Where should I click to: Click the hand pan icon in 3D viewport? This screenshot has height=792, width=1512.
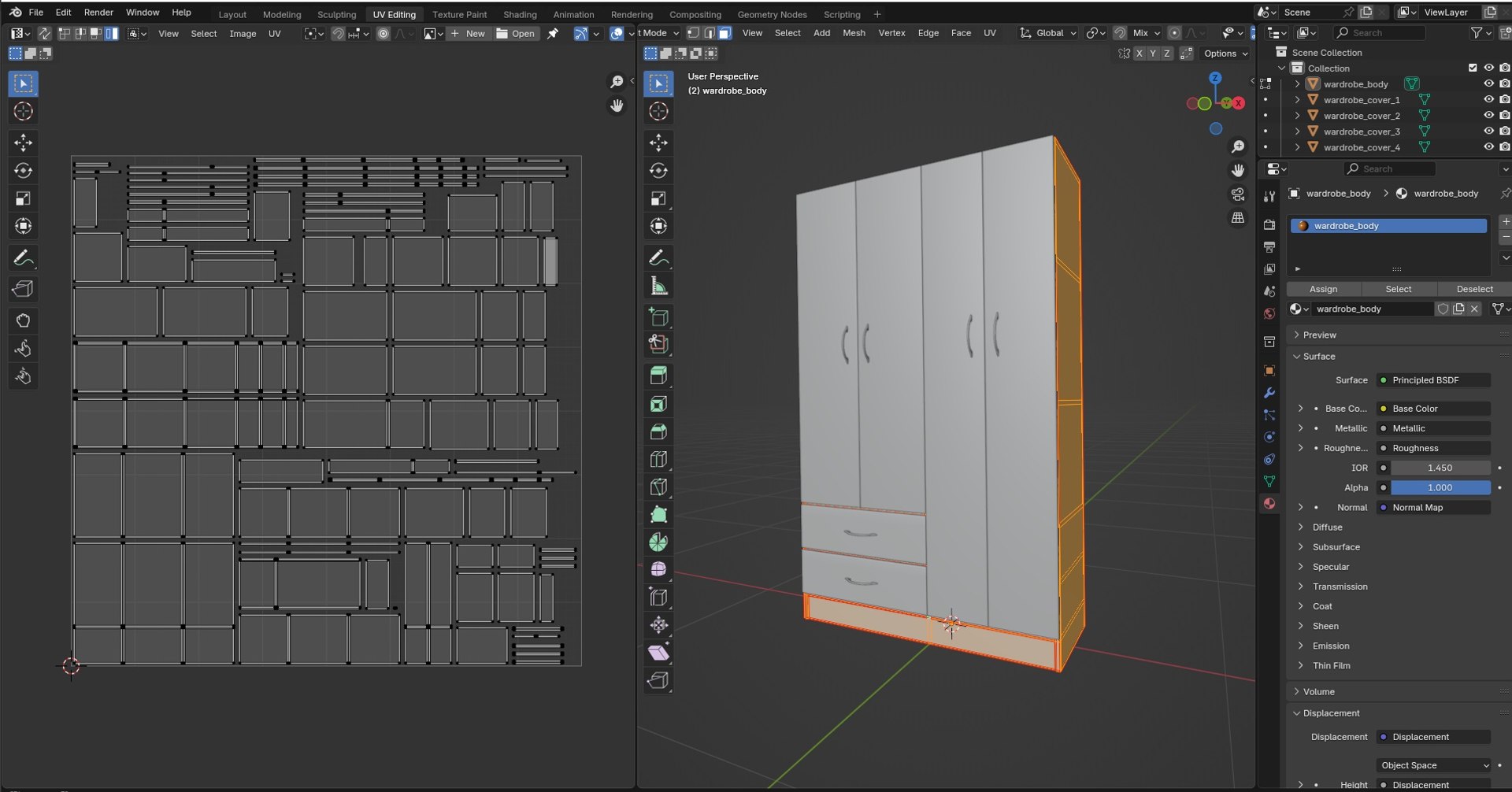[x=1238, y=170]
